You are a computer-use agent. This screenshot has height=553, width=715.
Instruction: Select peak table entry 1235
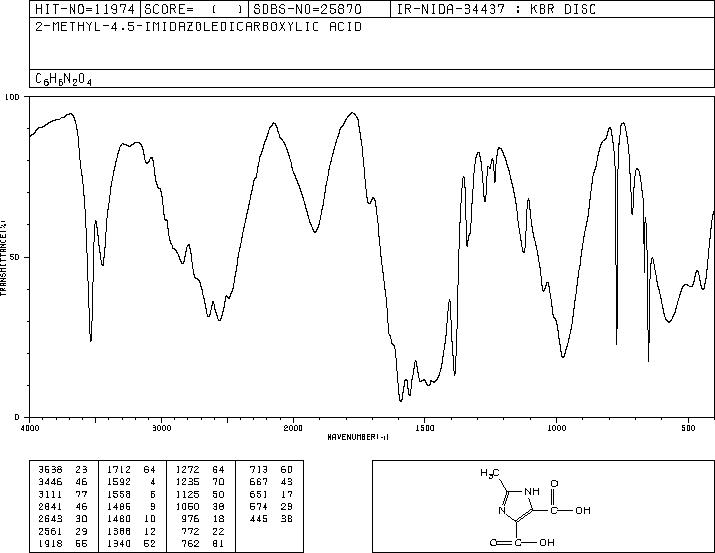point(187,482)
